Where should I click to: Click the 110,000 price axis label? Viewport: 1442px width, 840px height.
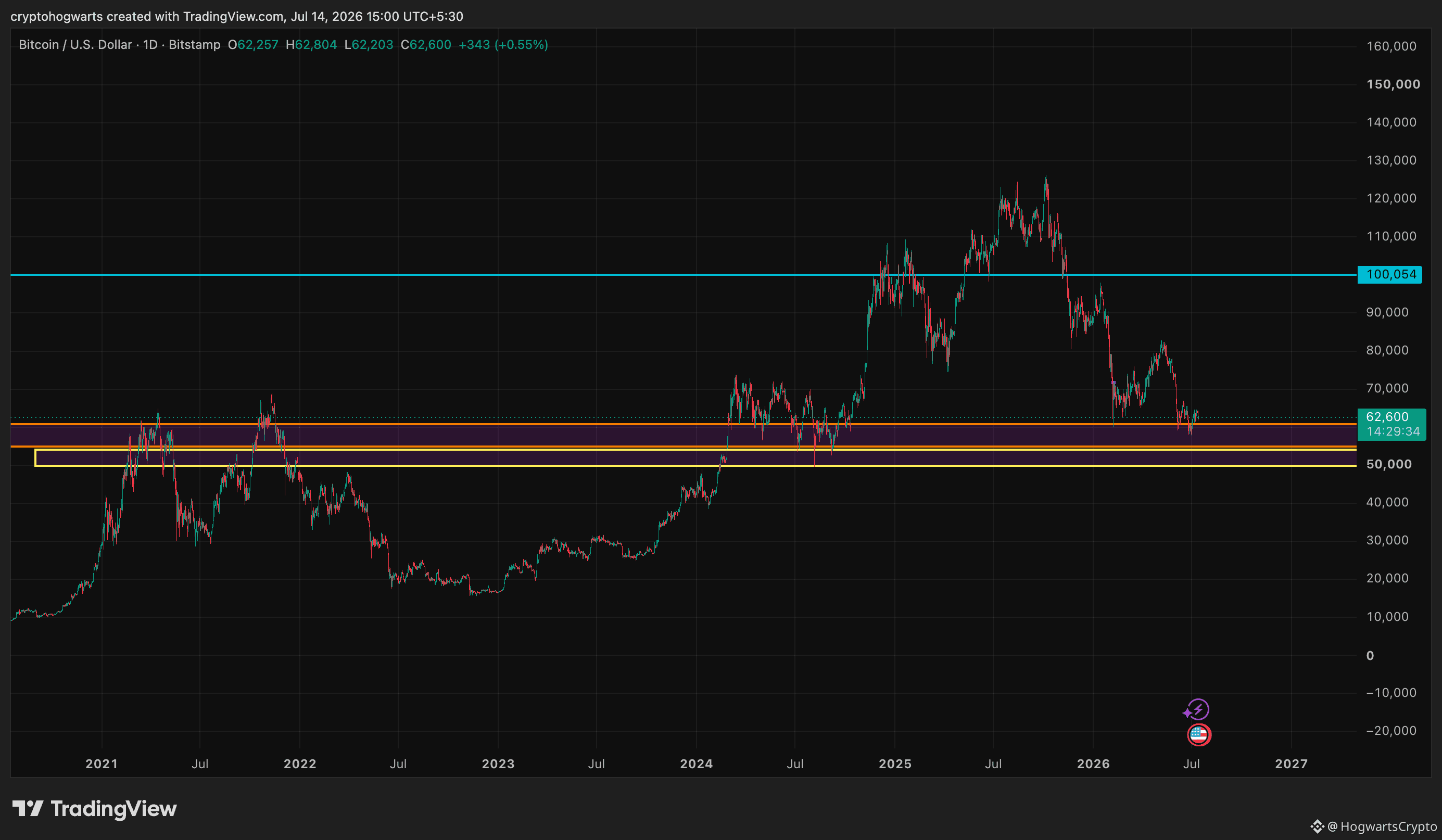[x=1392, y=236]
